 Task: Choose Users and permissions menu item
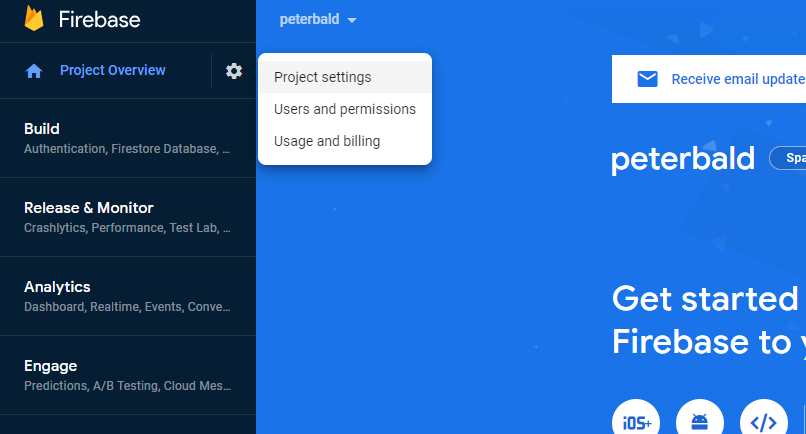click(345, 109)
